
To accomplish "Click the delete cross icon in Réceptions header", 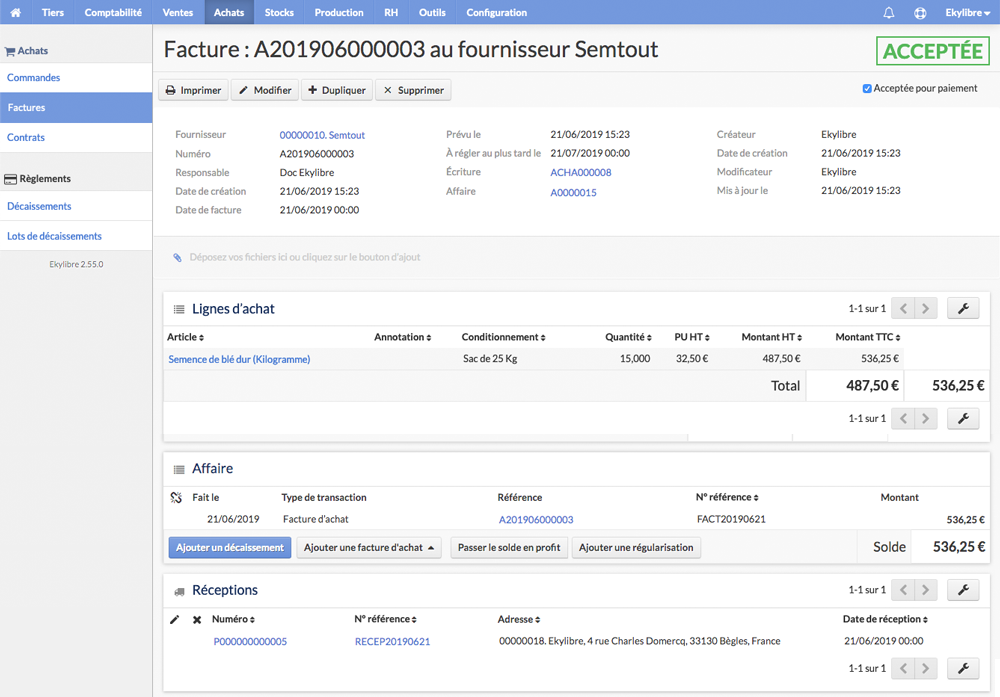I will click(x=197, y=620).
